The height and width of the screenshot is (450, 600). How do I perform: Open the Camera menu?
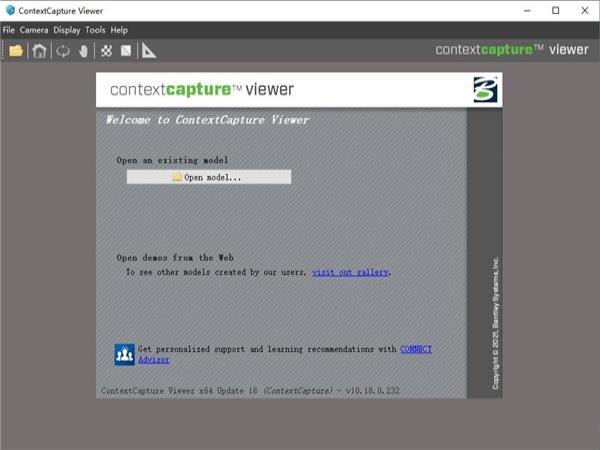tap(34, 30)
